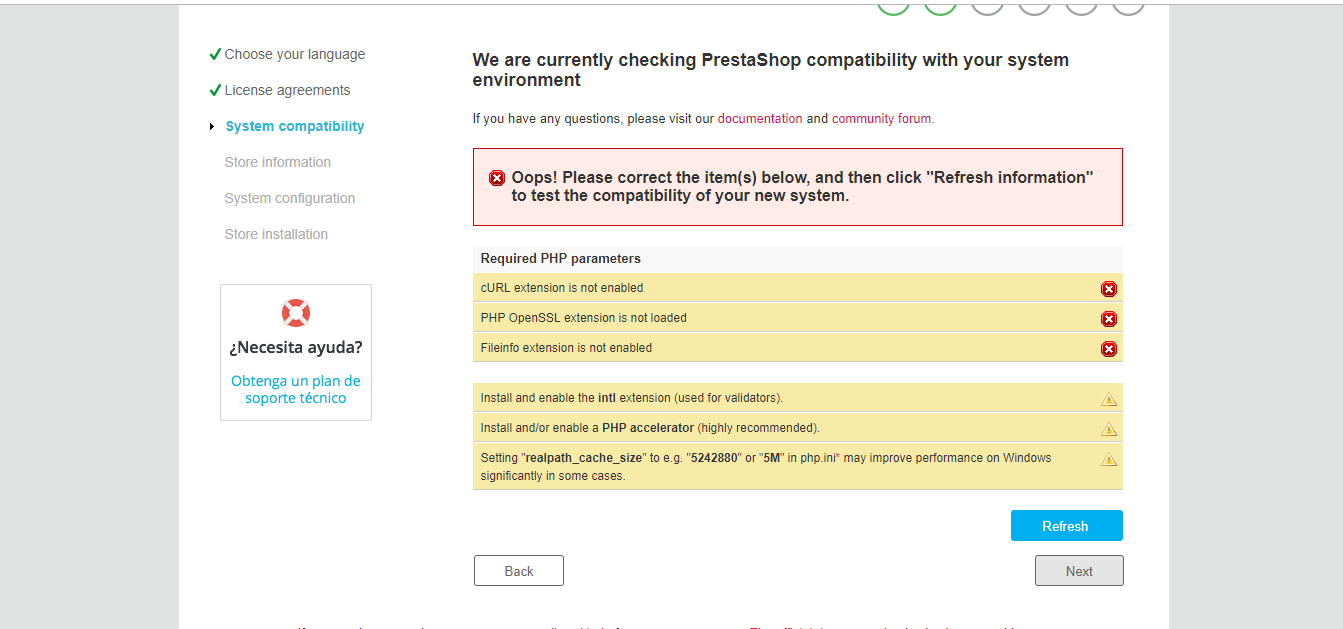Click the error icon for PHP OpenSSL extension
Image resolution: width=1343 pixels, height=629 pixels.
coord(1108,319)
